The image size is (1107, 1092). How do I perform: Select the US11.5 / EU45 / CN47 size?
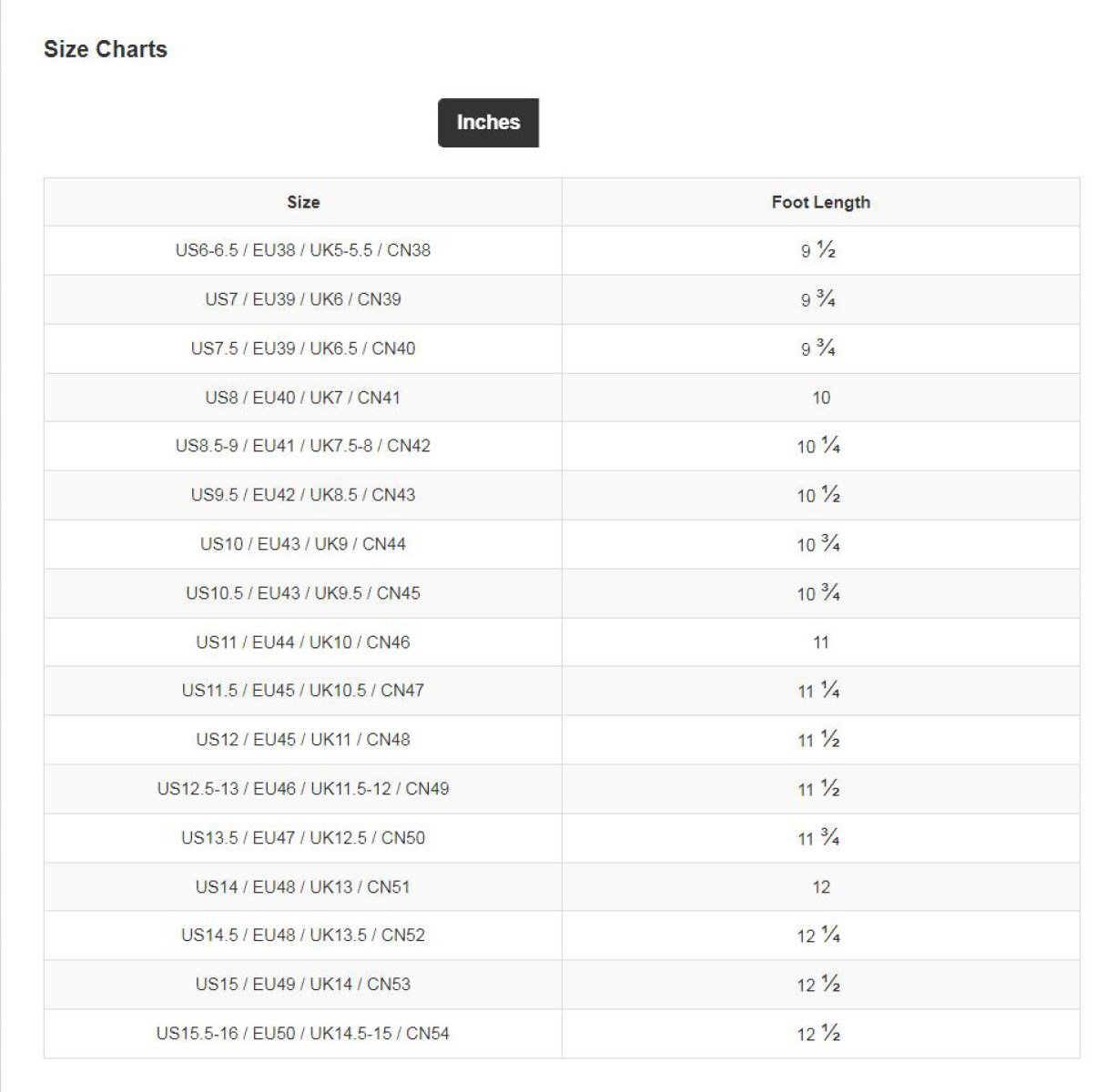(x=303, y=691)
